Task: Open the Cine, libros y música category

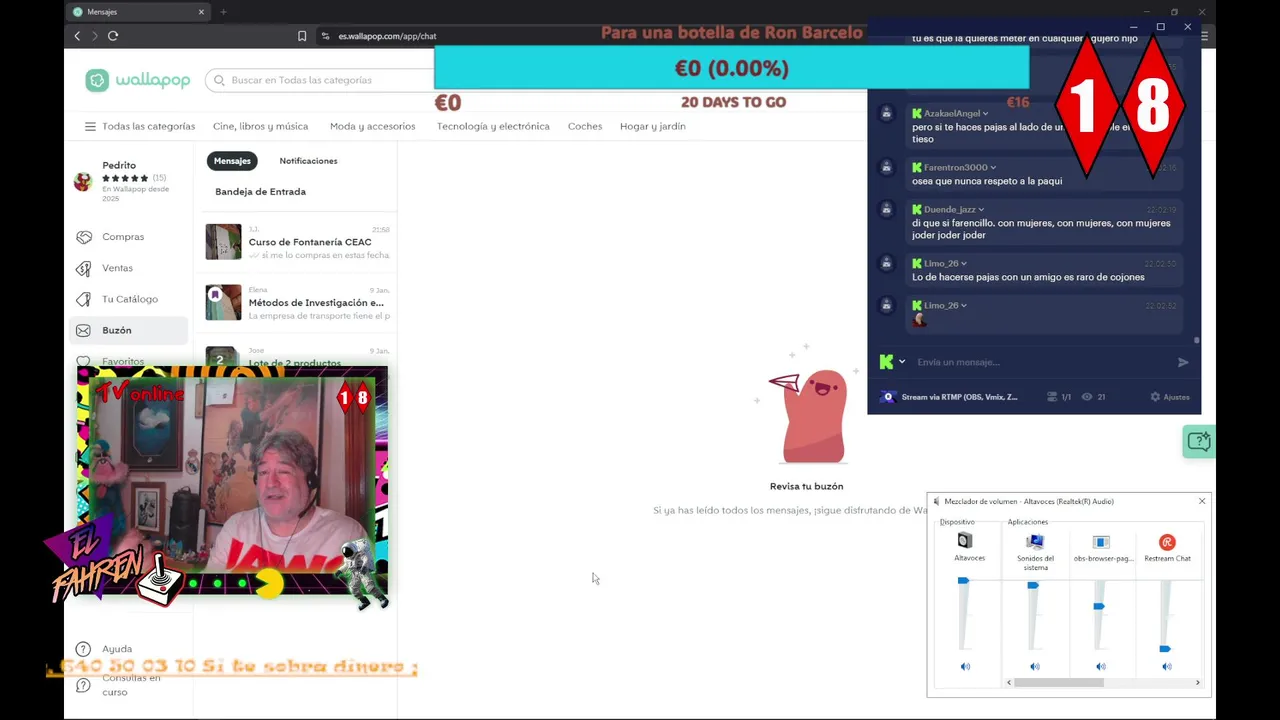Action: (x=260, y=127)
